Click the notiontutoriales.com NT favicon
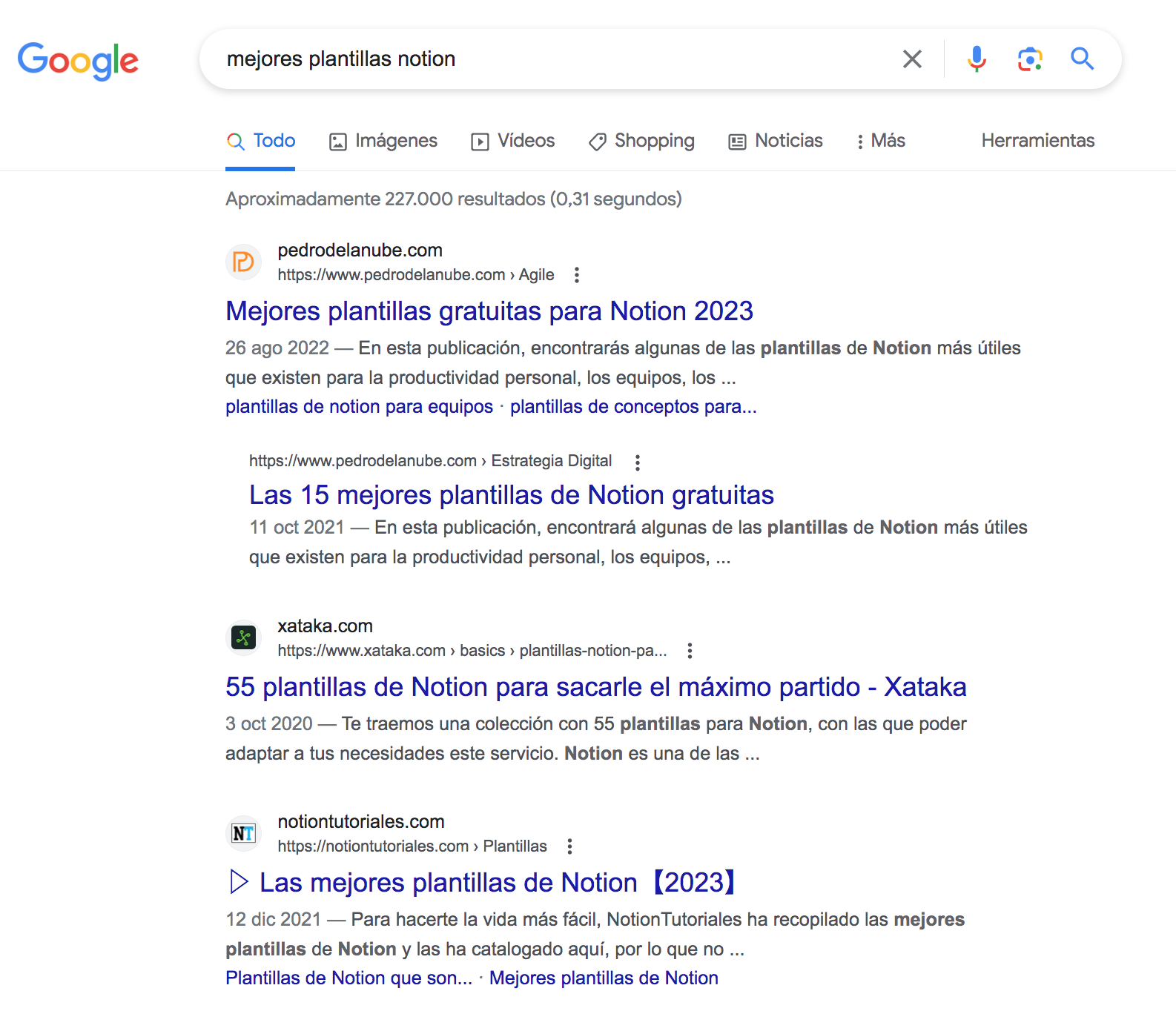This screenshot has width=1176, height=1011. point(243,833)
